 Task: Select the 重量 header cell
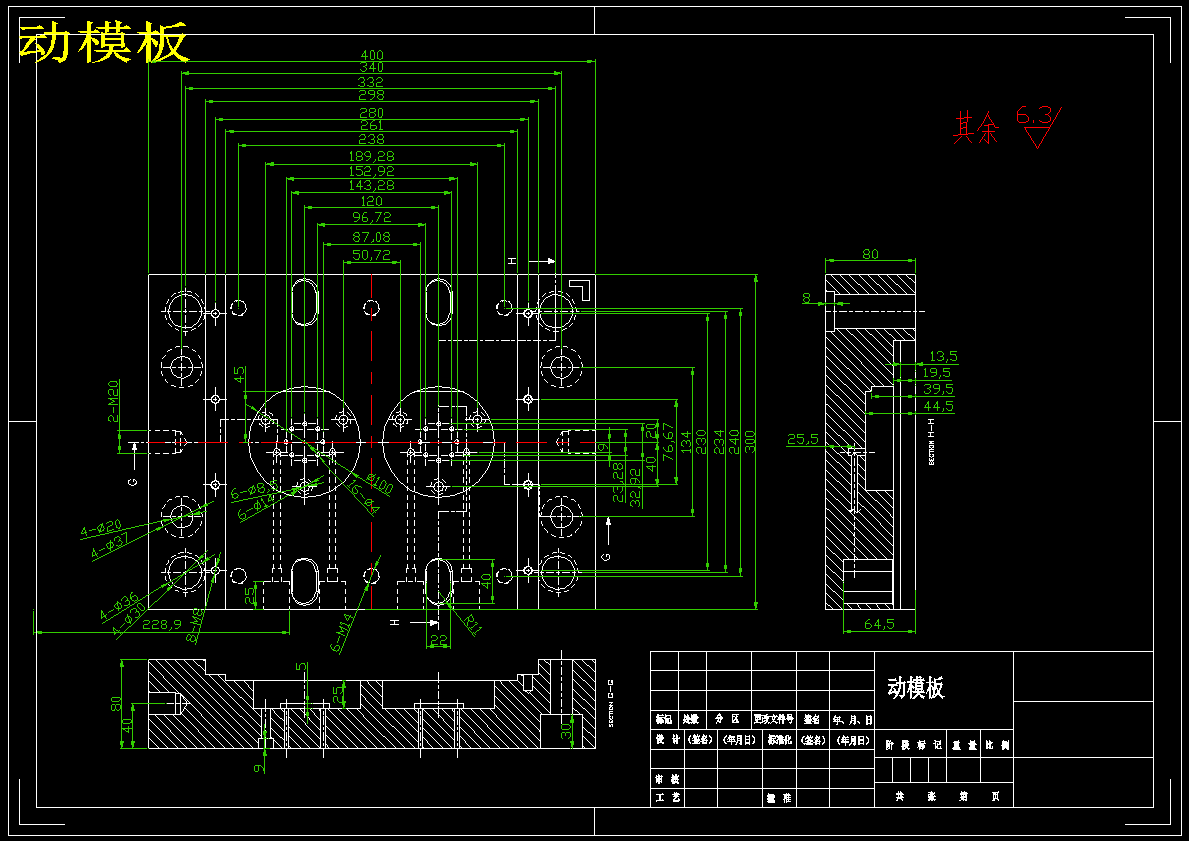[x=963, y=745]
